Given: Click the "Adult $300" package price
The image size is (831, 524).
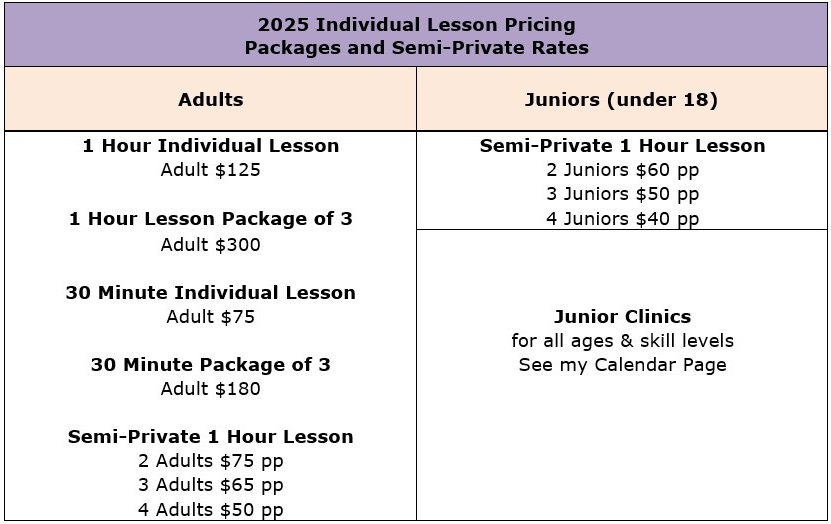Looking at the screenshot, I should pos(210,245).
